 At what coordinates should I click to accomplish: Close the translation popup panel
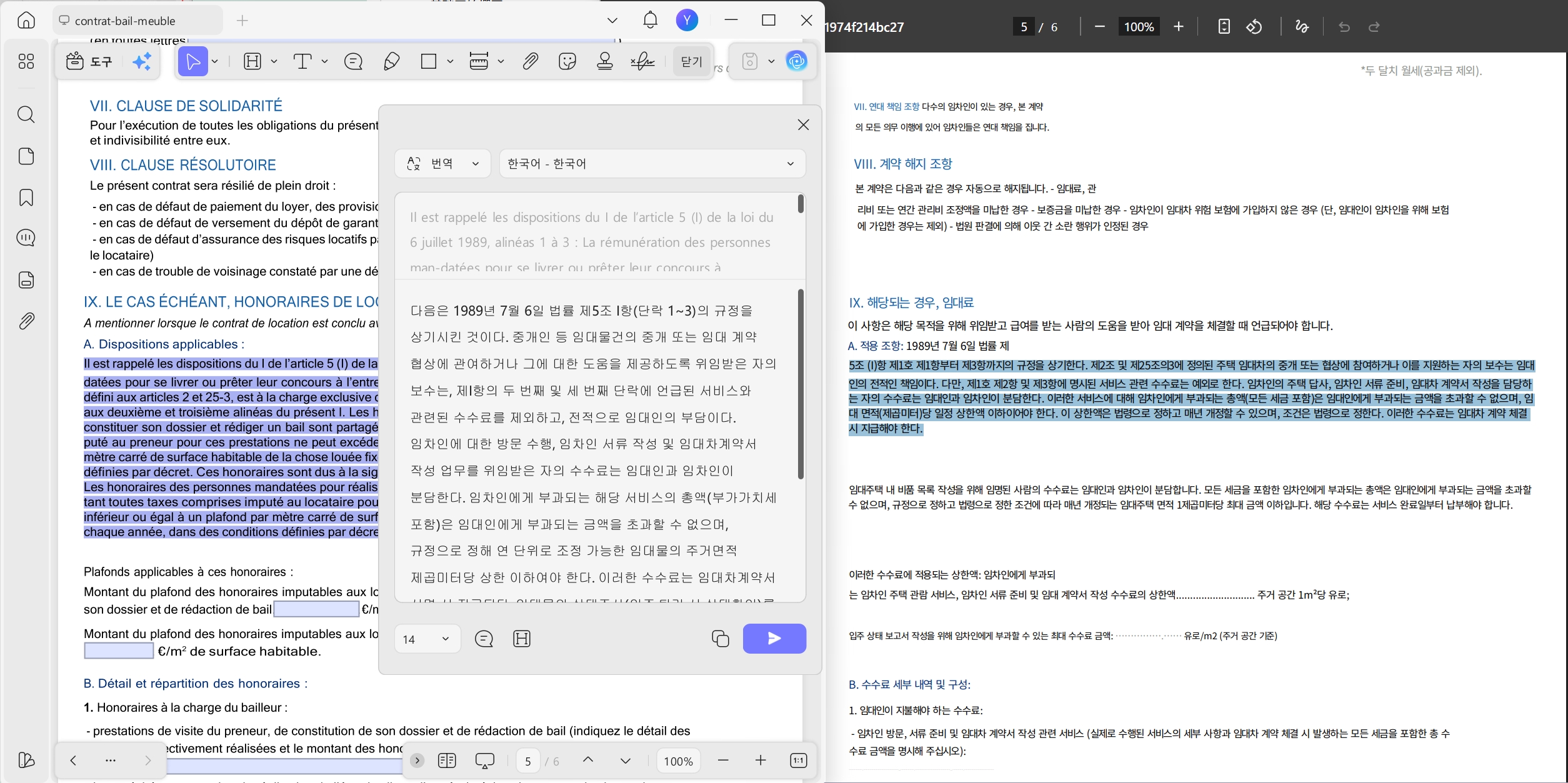[804, 125]
